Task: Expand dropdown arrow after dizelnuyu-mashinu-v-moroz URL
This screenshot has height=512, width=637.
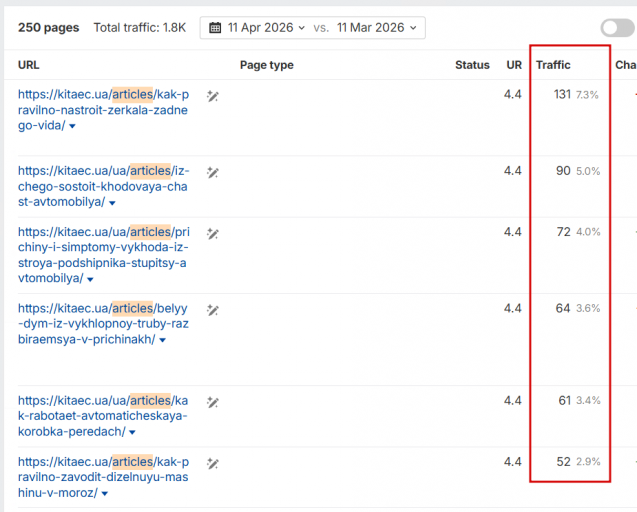Action: pos(104,494)
